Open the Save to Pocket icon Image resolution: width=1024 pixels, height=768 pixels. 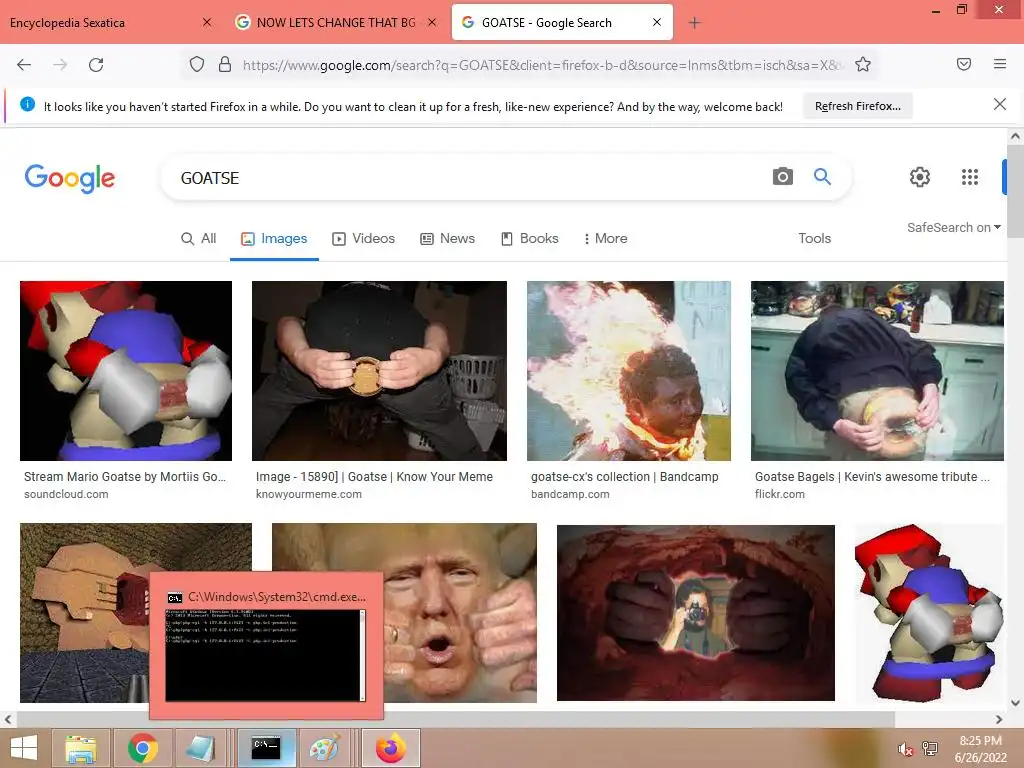[x=964, y=64]
